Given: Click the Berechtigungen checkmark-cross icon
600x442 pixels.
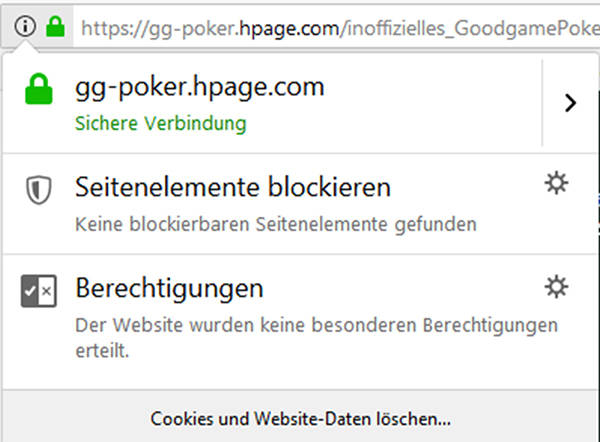Looking at the screenshot, I should [x=39, y=291].
